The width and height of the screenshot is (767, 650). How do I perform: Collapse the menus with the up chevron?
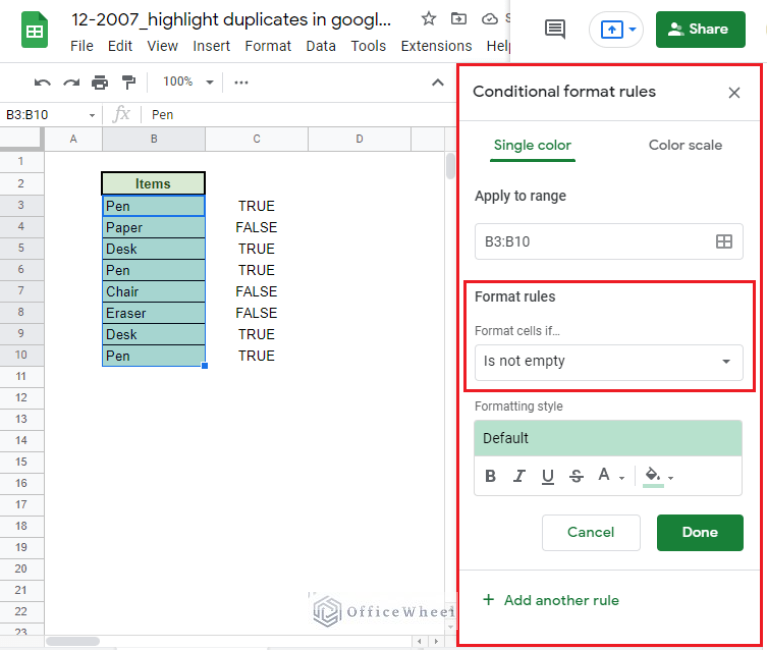click(x=438, y=82)
